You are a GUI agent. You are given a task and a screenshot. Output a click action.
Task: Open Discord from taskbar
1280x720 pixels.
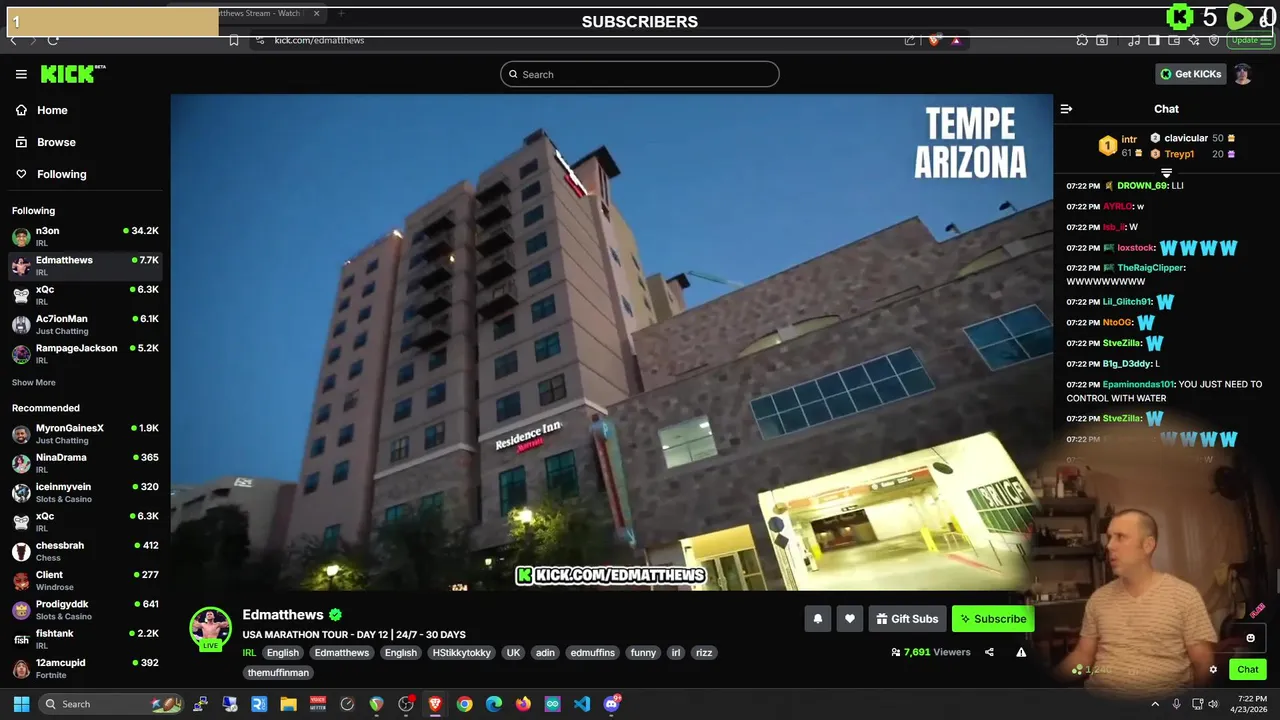point(612,704)
